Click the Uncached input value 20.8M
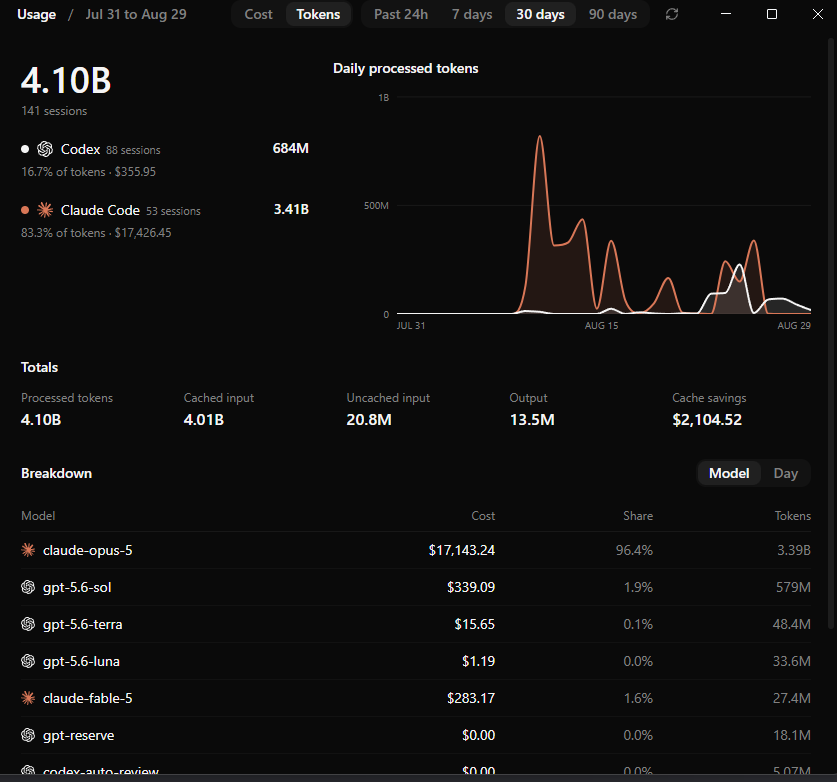Screen dimensions: 837x782 [x=369, y=420]
